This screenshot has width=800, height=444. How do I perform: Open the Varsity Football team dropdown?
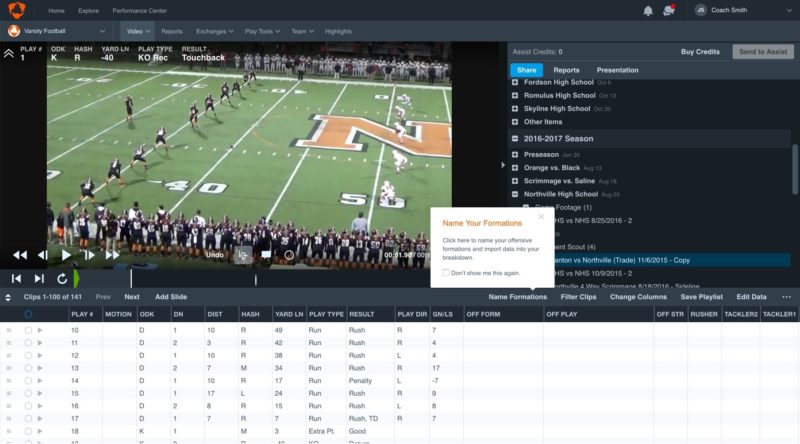click(x=57, y=31)
